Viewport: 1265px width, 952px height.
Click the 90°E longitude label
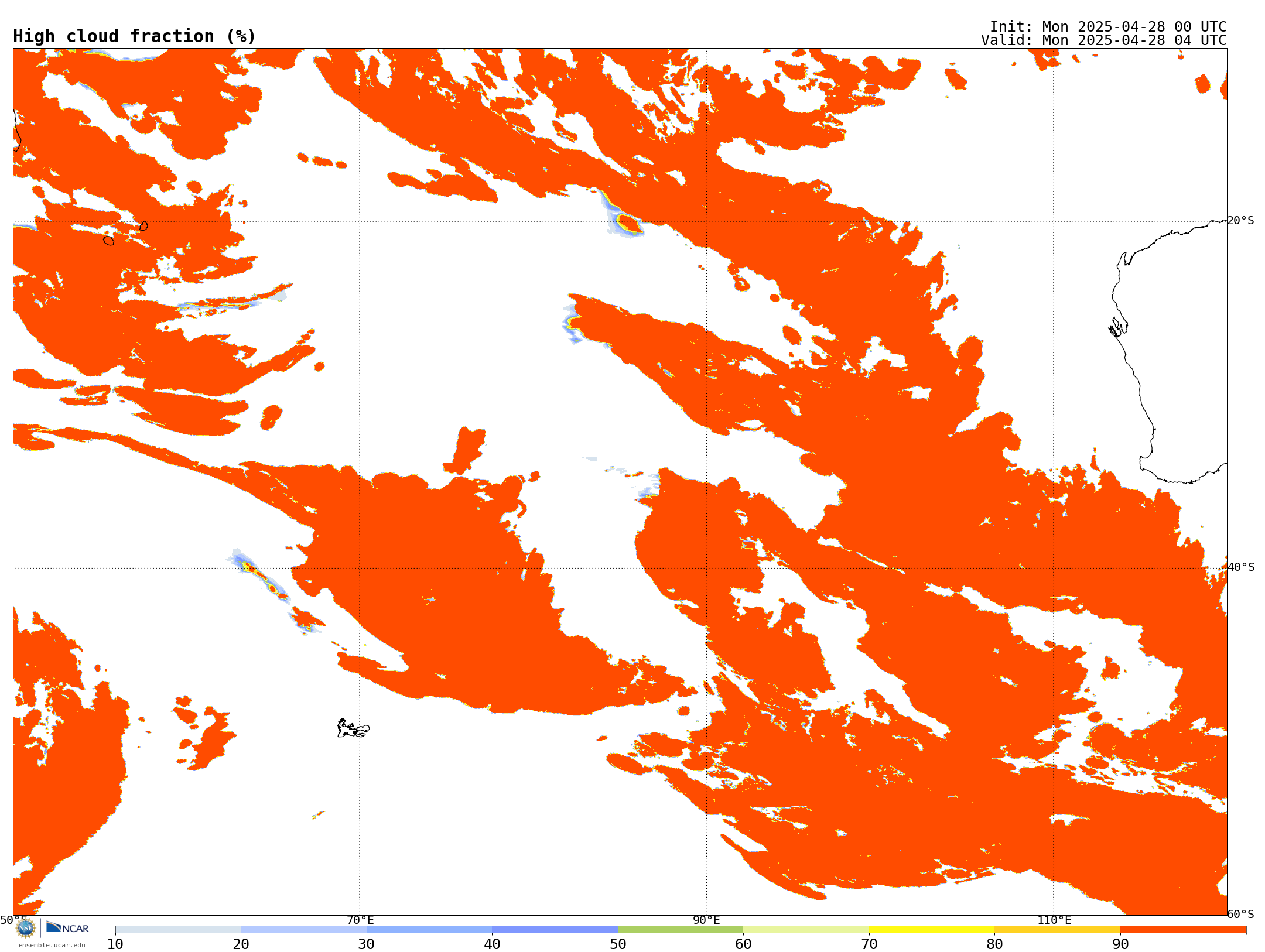coord(706,920)
